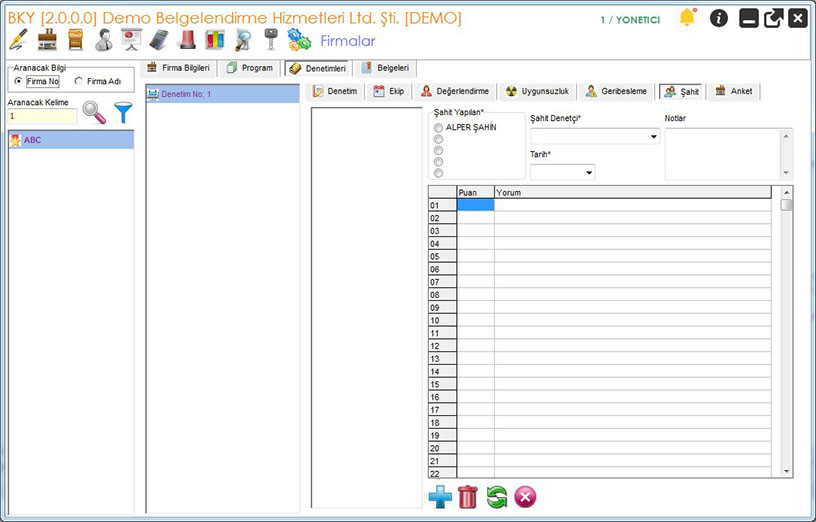The width and height of the screenshot is (816, 522).
Task: Open the info circle icon
Action: 719,19
